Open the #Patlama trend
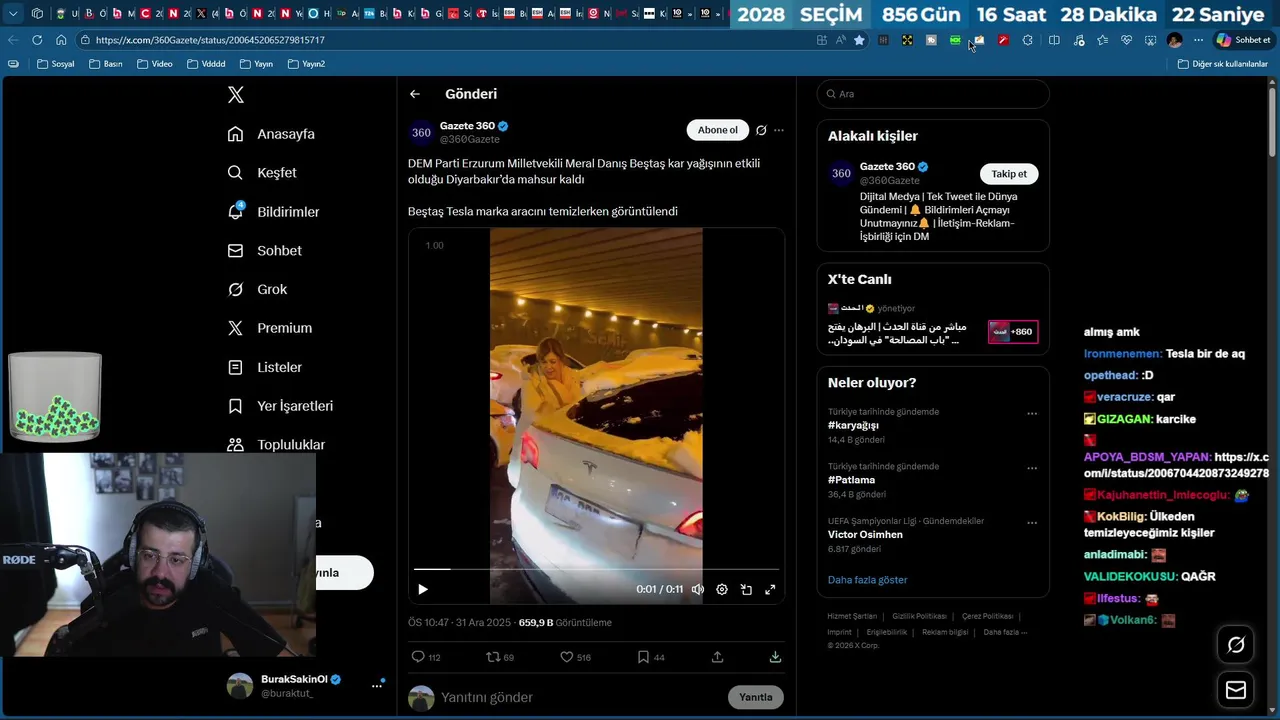Viewport: 1280px width, 720px height. [x=851, y=480]
